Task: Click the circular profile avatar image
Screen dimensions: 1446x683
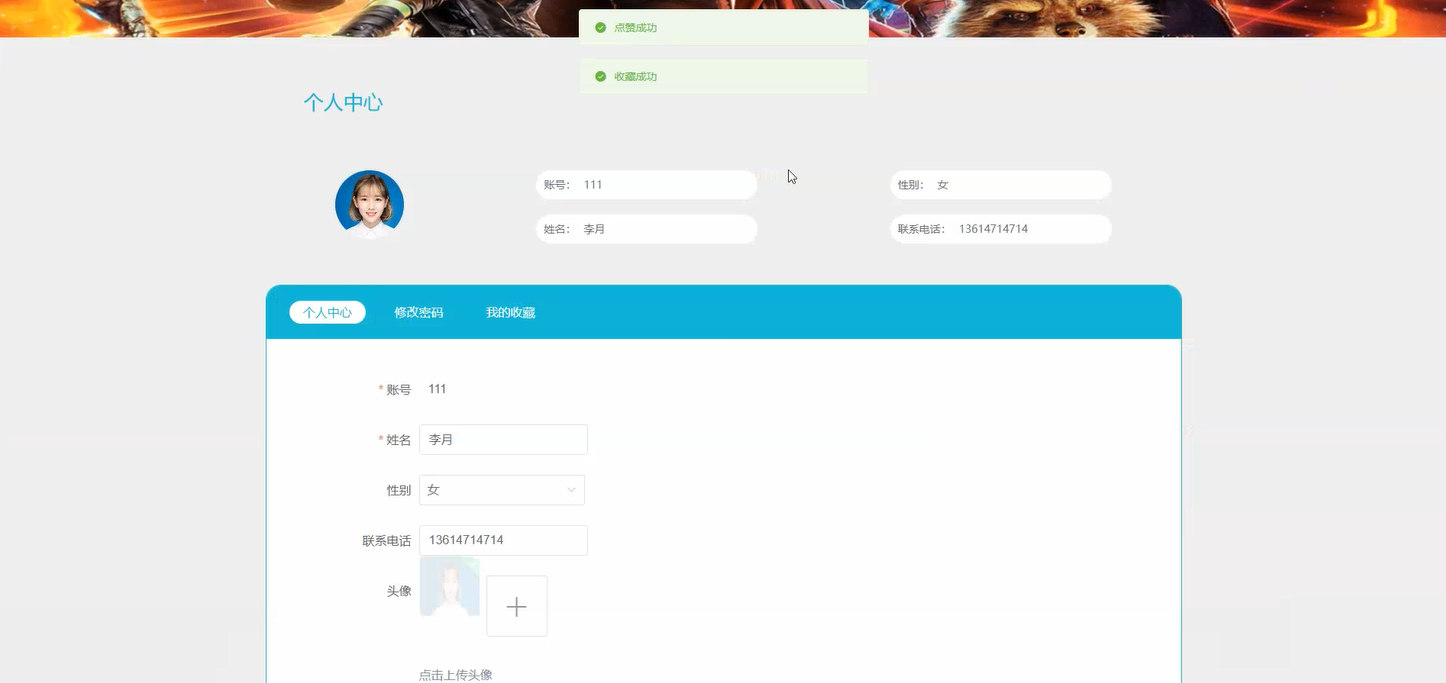Action: tap(369, 202)
